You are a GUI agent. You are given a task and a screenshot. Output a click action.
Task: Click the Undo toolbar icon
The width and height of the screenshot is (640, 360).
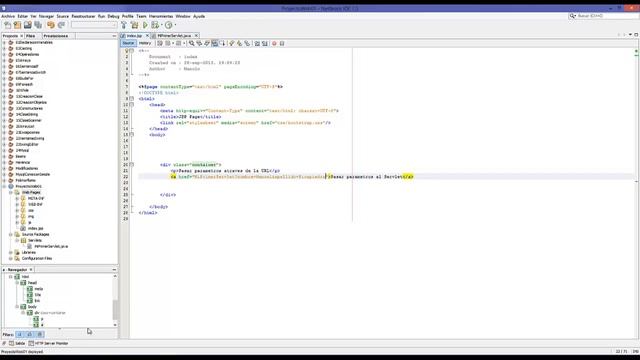point(51,25)
